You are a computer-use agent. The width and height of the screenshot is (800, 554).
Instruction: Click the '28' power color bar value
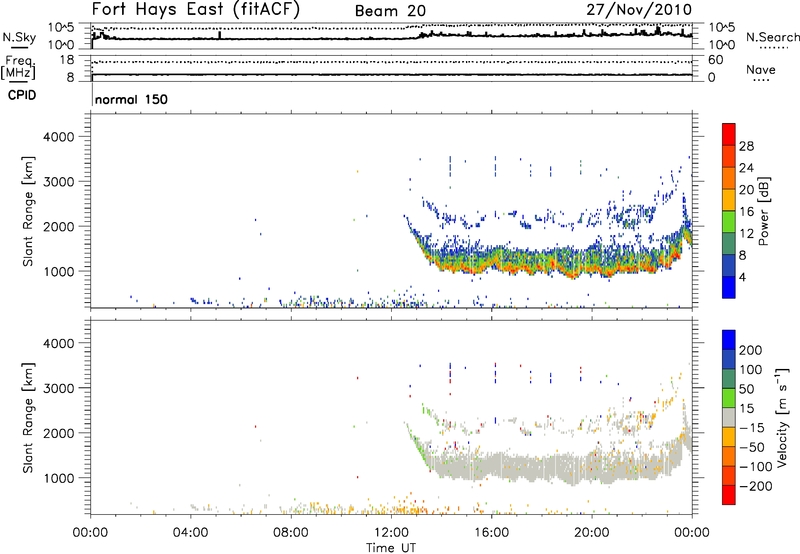click(746, 146)
